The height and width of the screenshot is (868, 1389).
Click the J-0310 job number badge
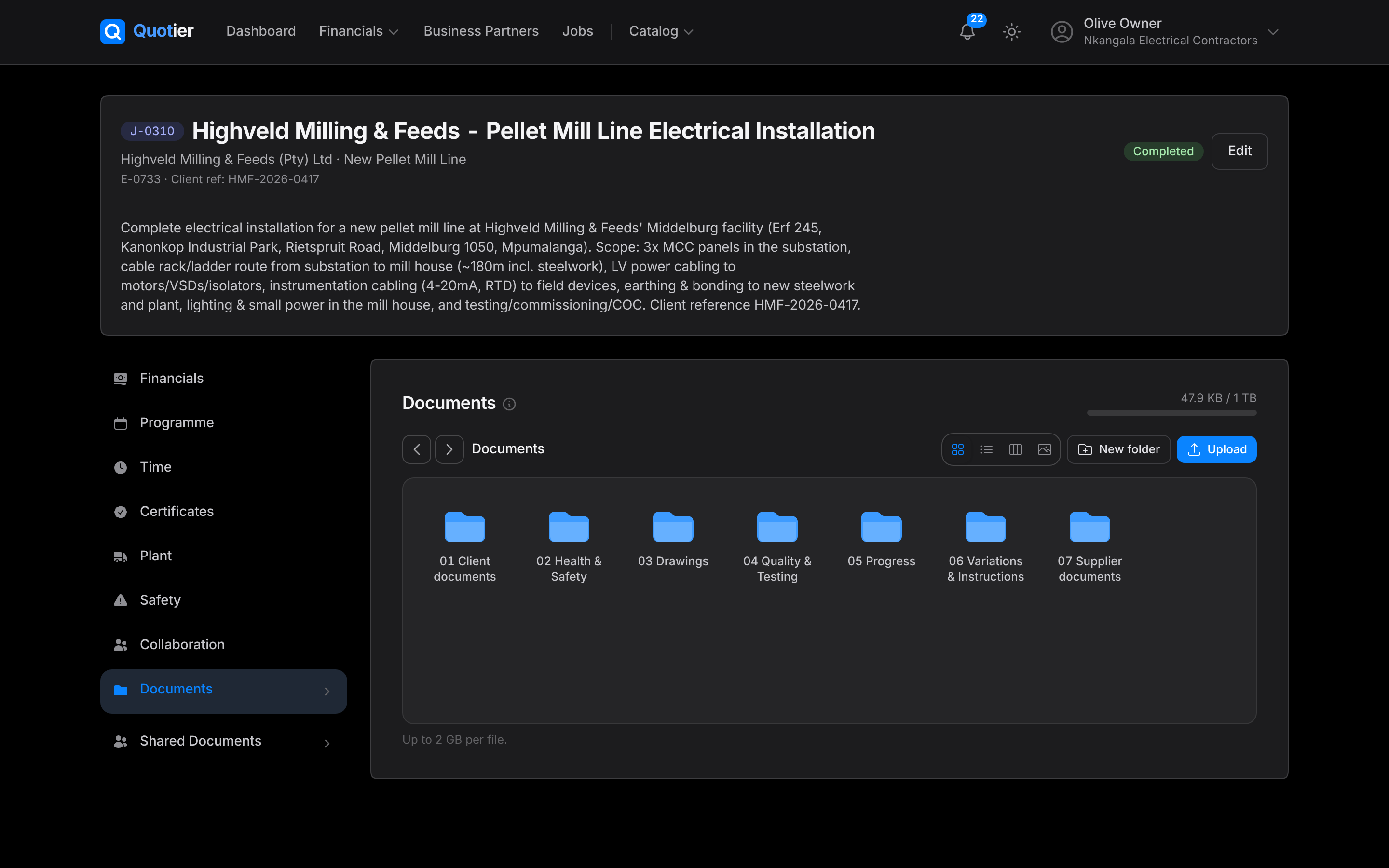(x=152, y=131)
